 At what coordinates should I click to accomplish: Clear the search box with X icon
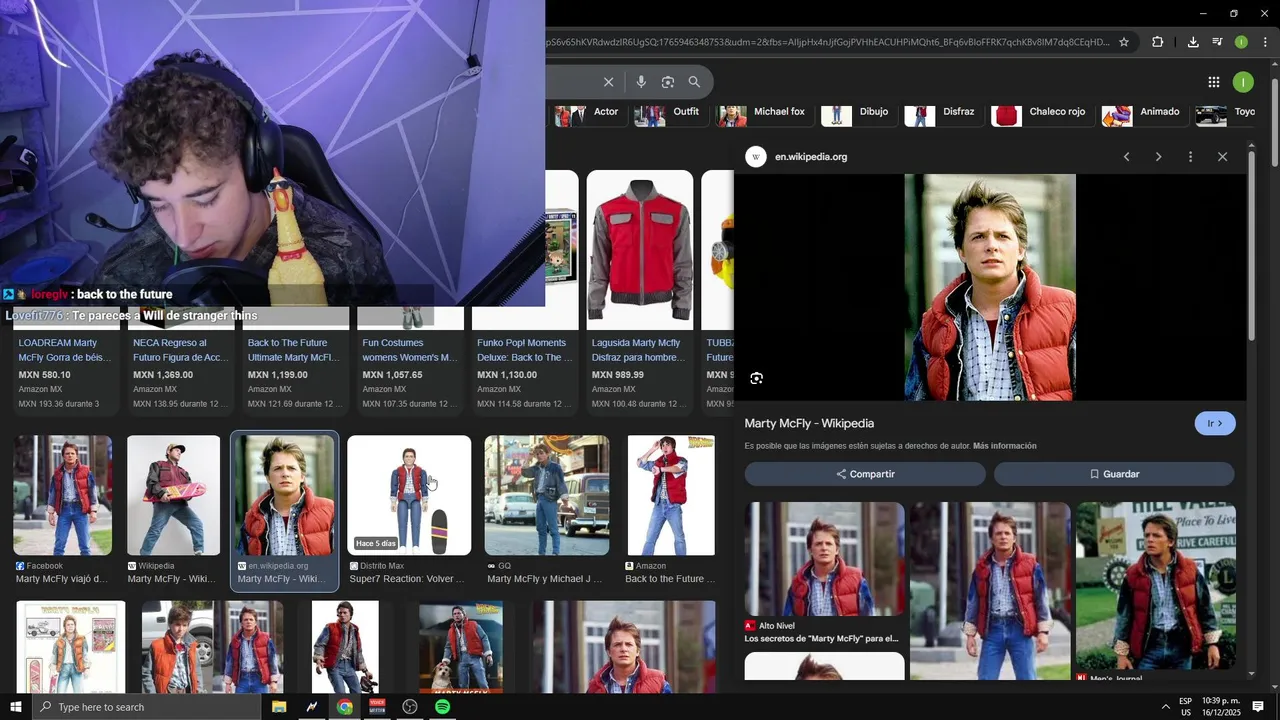pyautogui.click(x=608, y=82)
